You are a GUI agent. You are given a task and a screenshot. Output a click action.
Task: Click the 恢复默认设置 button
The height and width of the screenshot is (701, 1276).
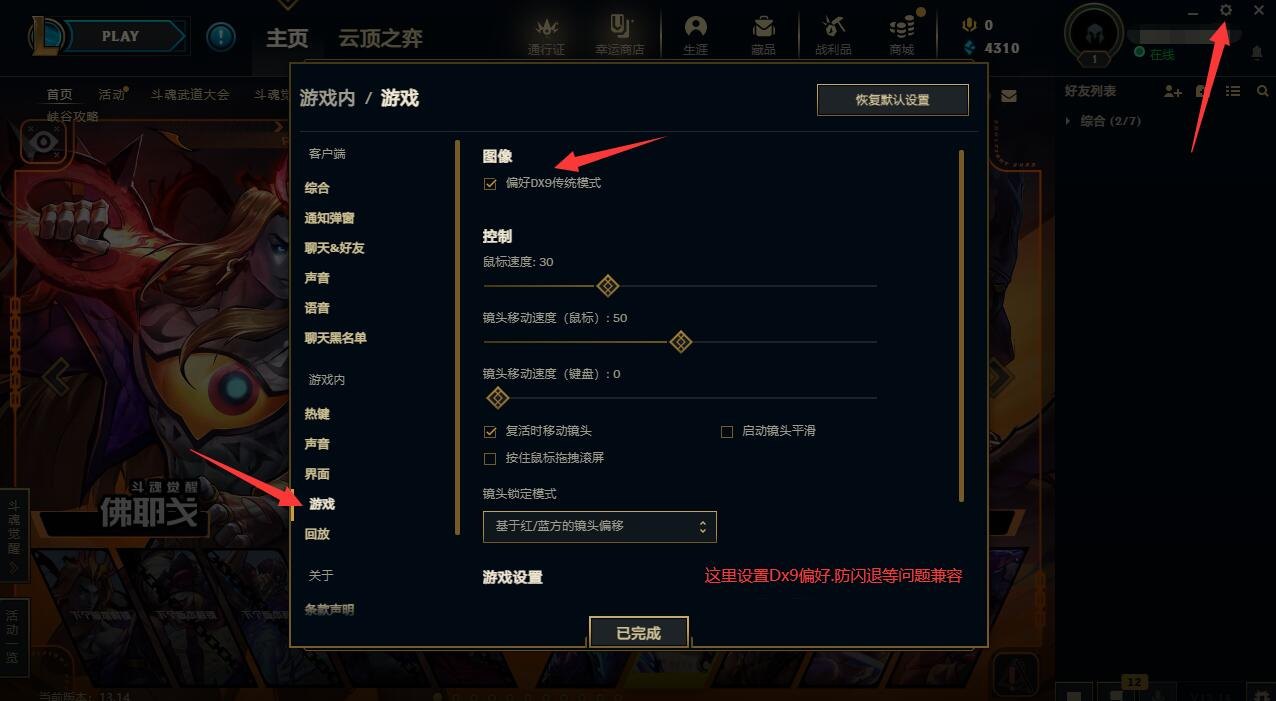point(893,100)
